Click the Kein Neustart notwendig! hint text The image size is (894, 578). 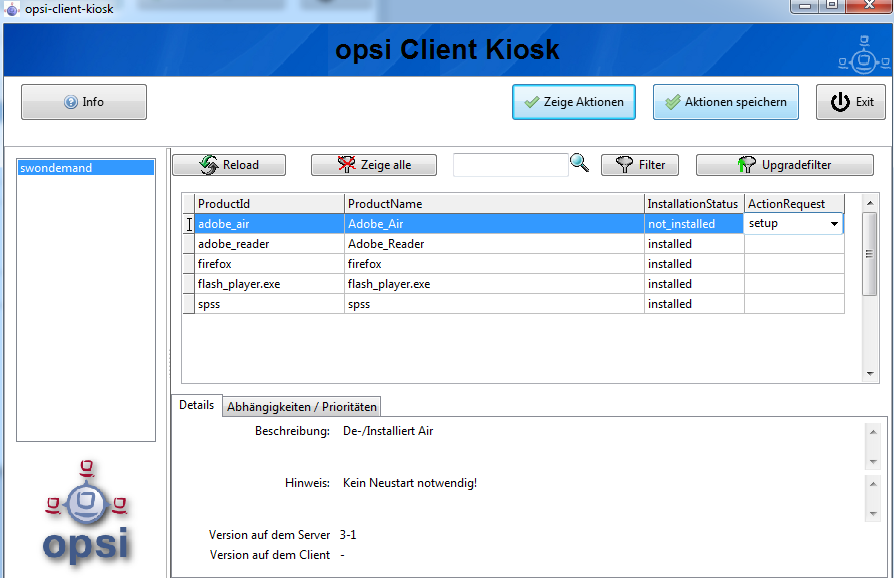tap(410, 483)
